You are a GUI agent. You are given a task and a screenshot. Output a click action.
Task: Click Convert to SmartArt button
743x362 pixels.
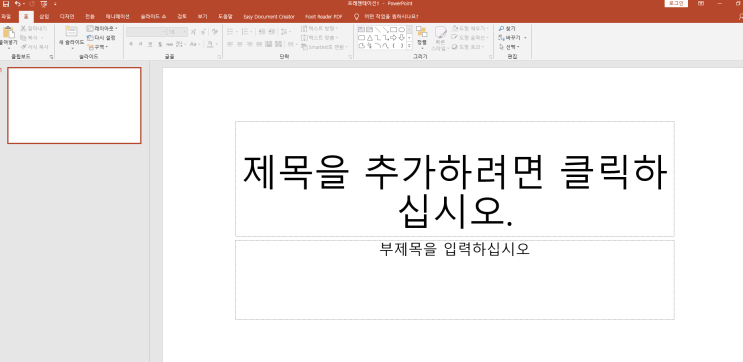coord(325,47)
